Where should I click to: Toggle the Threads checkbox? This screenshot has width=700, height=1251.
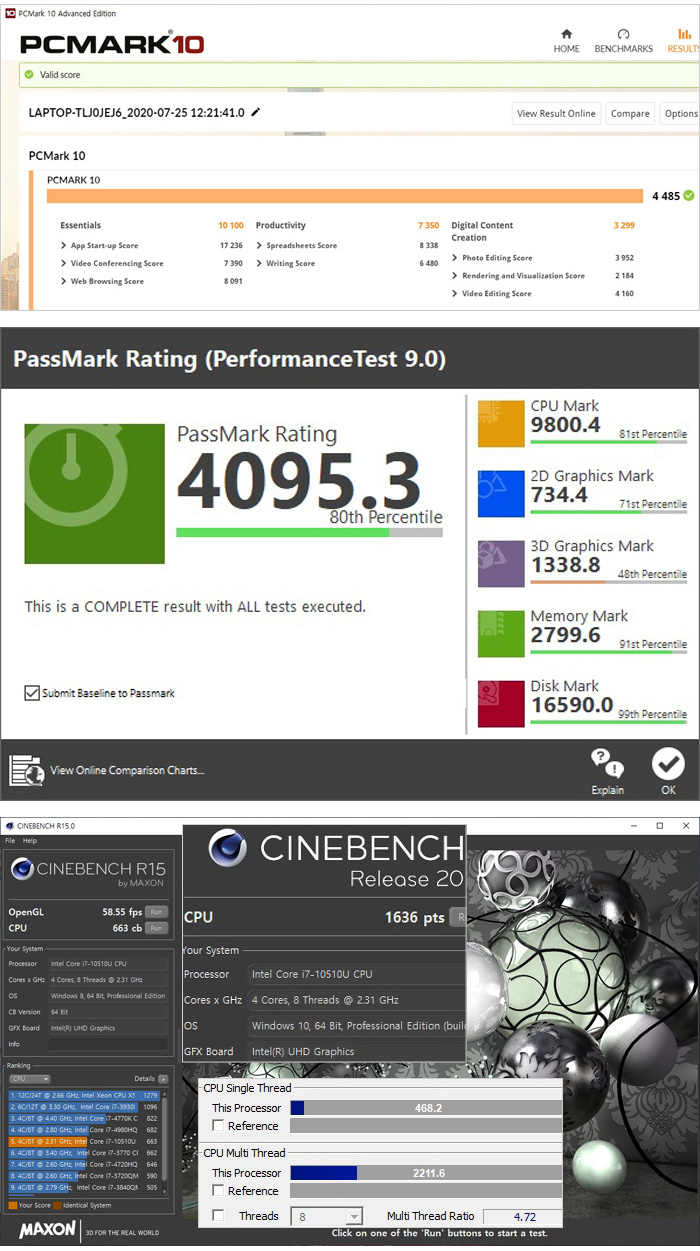click(x=219, y=1216)
